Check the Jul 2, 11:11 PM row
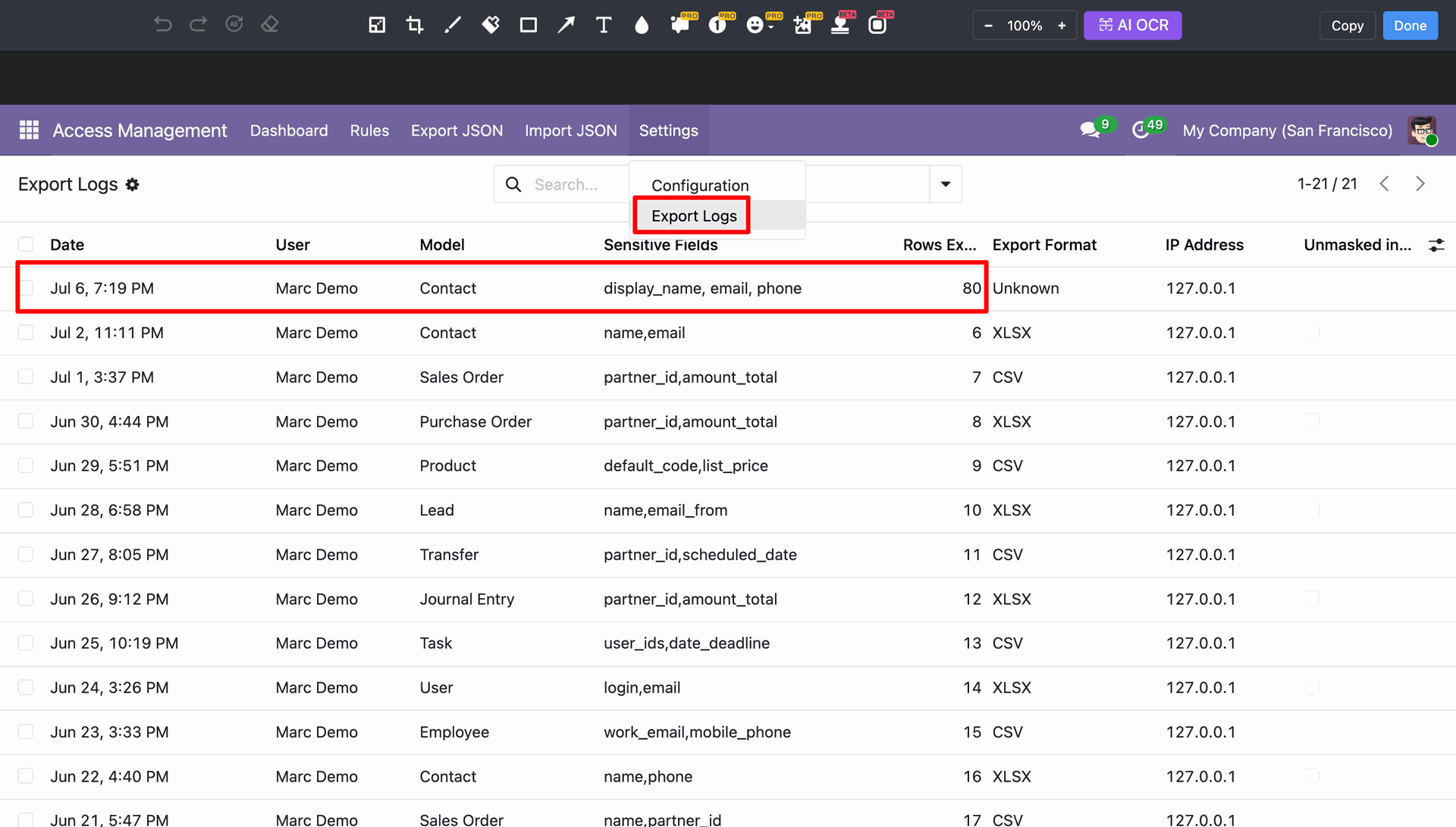Screen dimensions: 1456x827 tap(26, 332)
